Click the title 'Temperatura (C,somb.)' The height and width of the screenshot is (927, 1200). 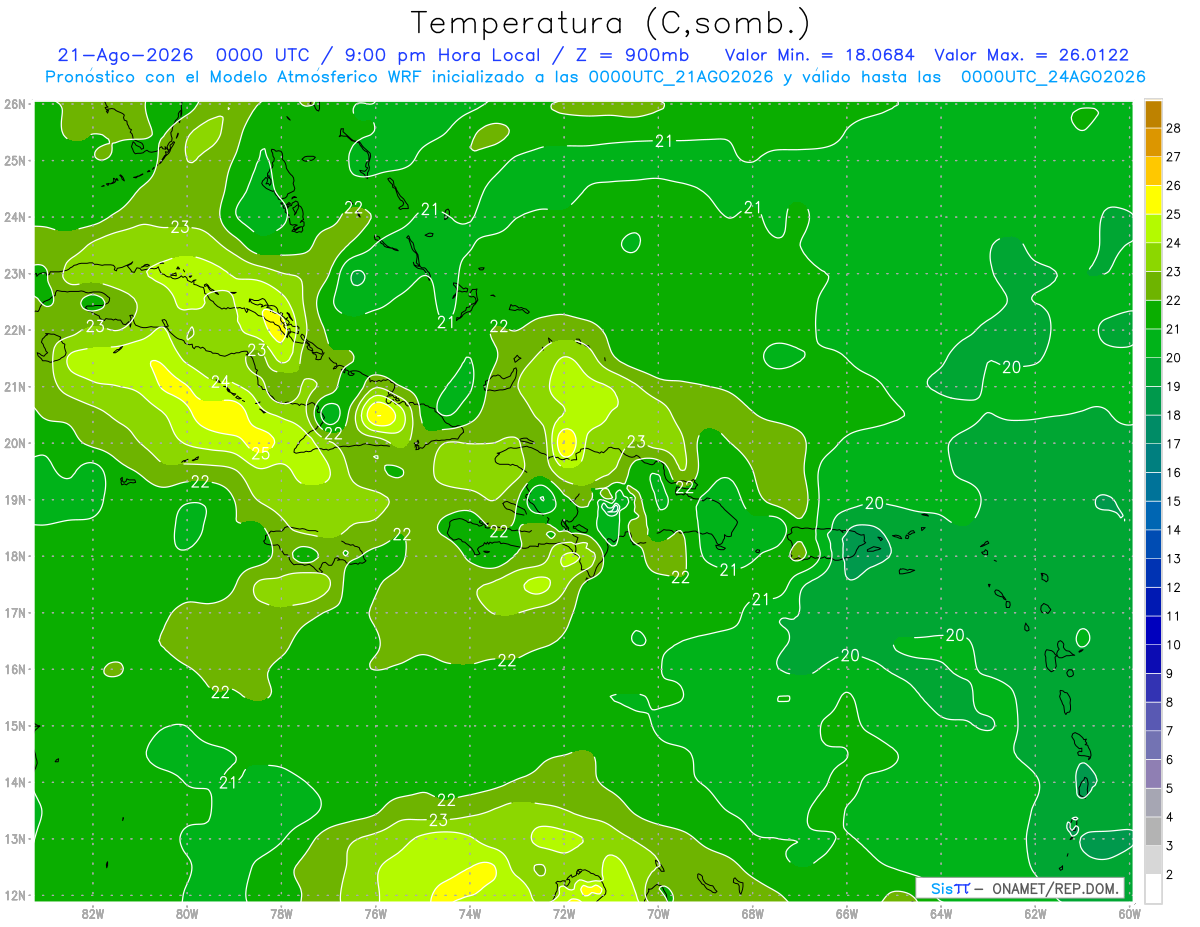tap(610, 24)
